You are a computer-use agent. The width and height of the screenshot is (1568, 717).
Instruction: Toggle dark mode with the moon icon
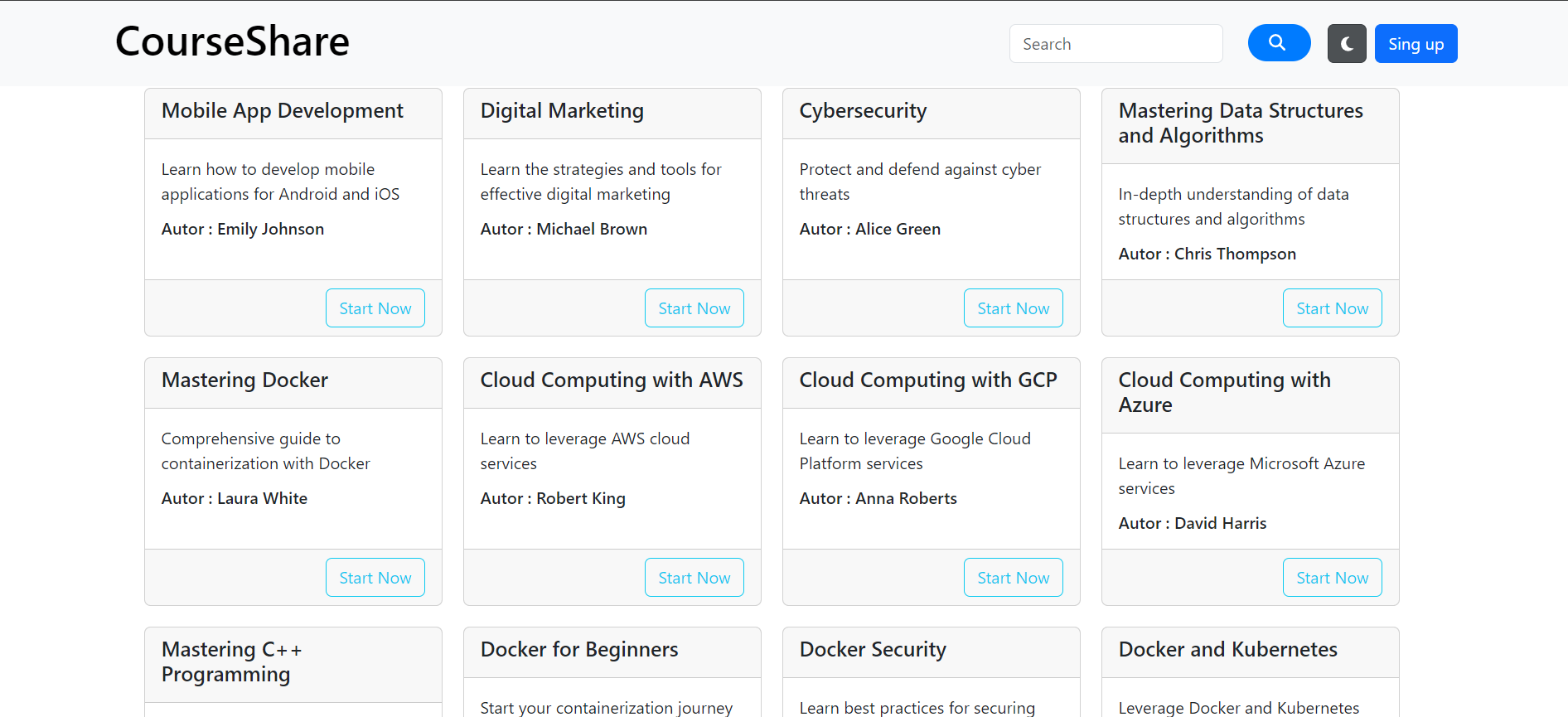tap(1346, 44)
